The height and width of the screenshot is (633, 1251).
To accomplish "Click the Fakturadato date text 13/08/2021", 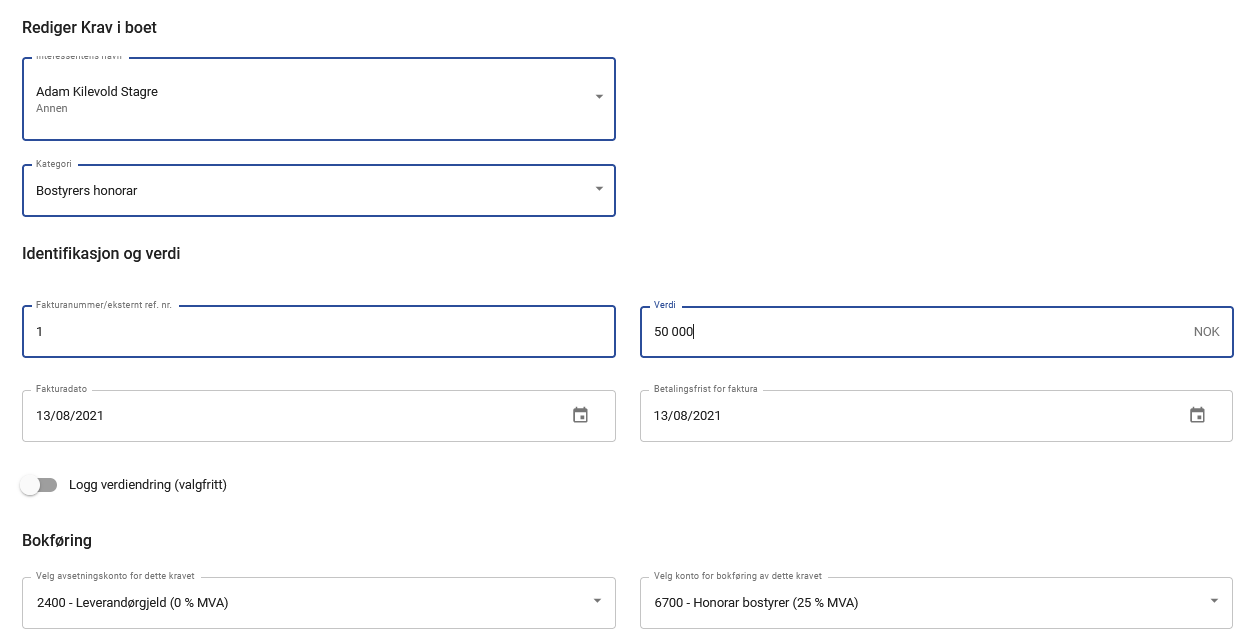I will [70, 416].
